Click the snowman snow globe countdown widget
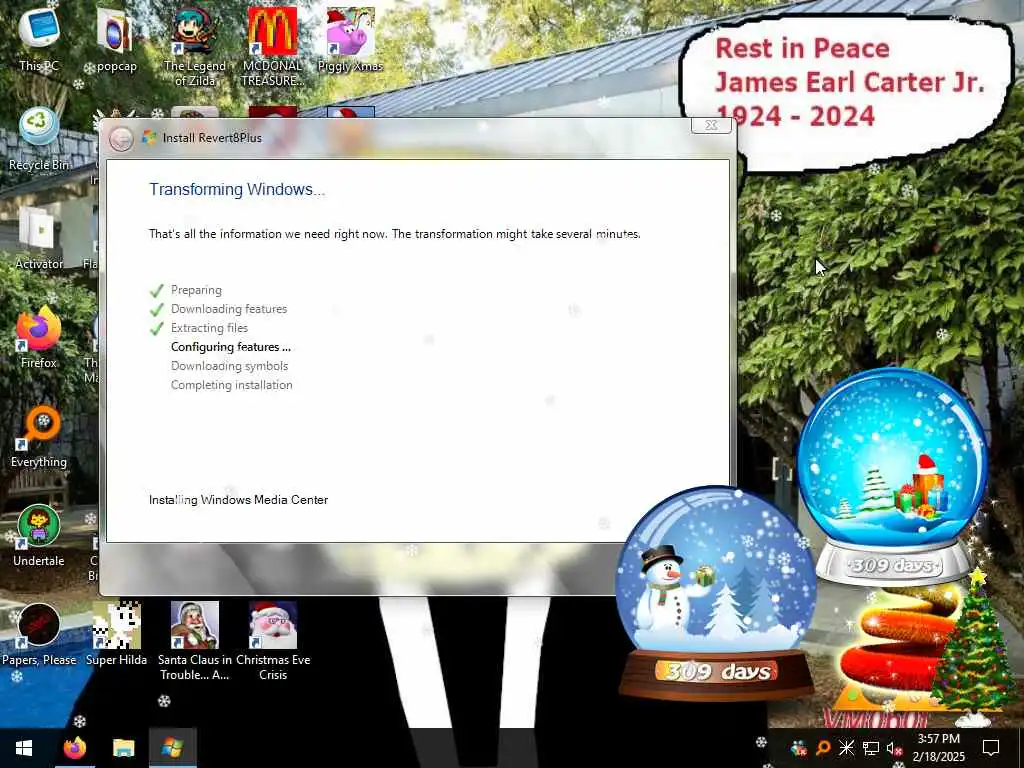Viewport: 1024px width, 768px height. (716, 591)
